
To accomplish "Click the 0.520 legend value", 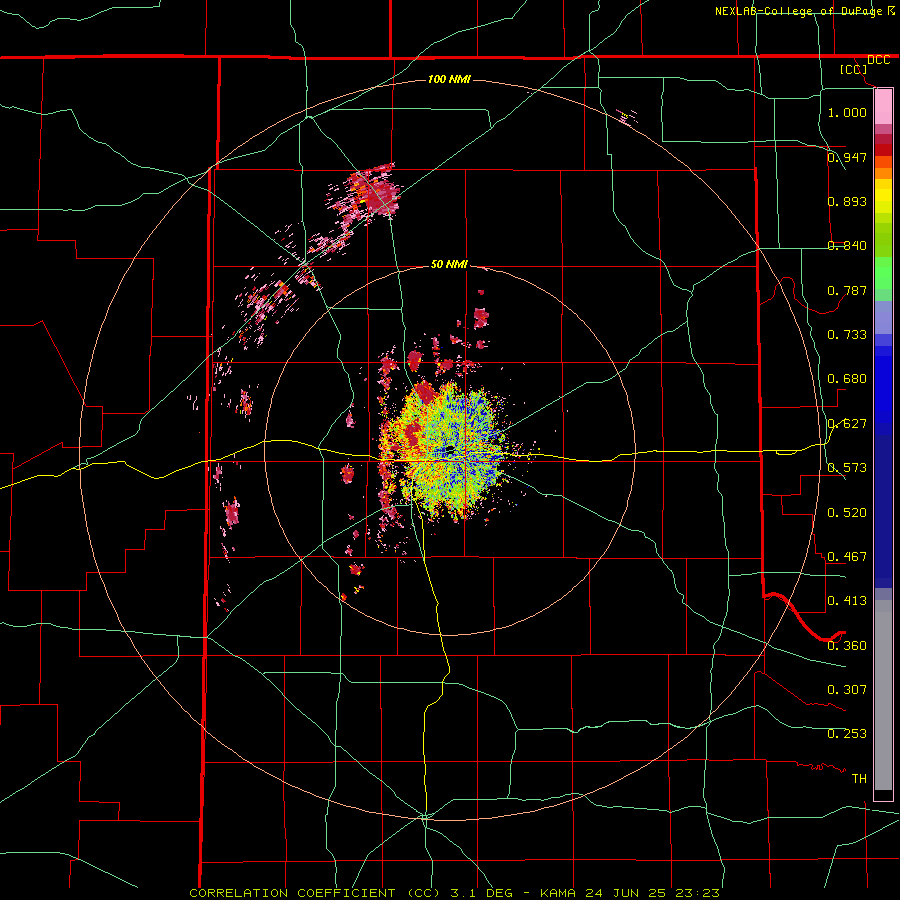I will pos(847,513).
